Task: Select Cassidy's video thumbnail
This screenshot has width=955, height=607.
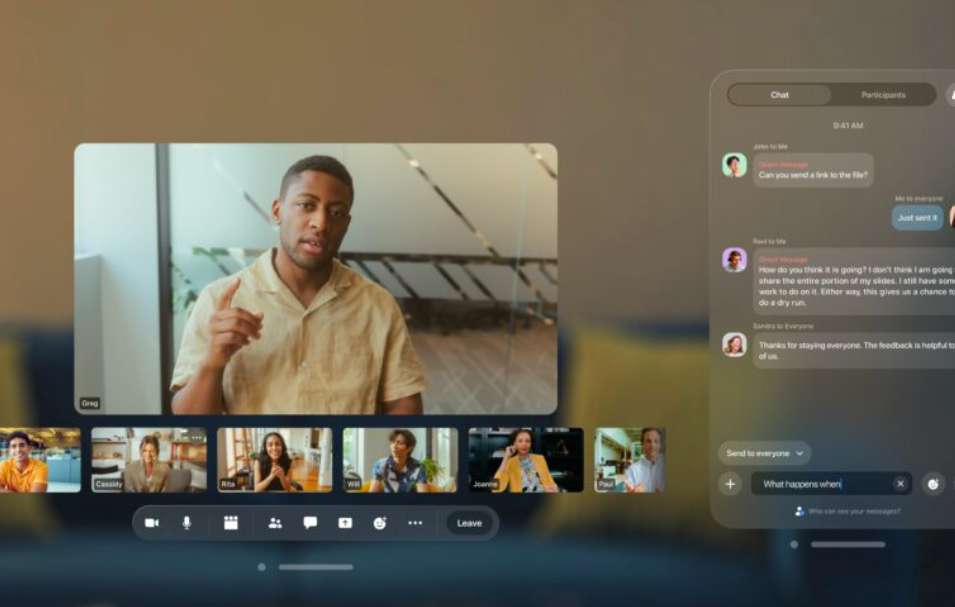Action: tap(149, 460)
